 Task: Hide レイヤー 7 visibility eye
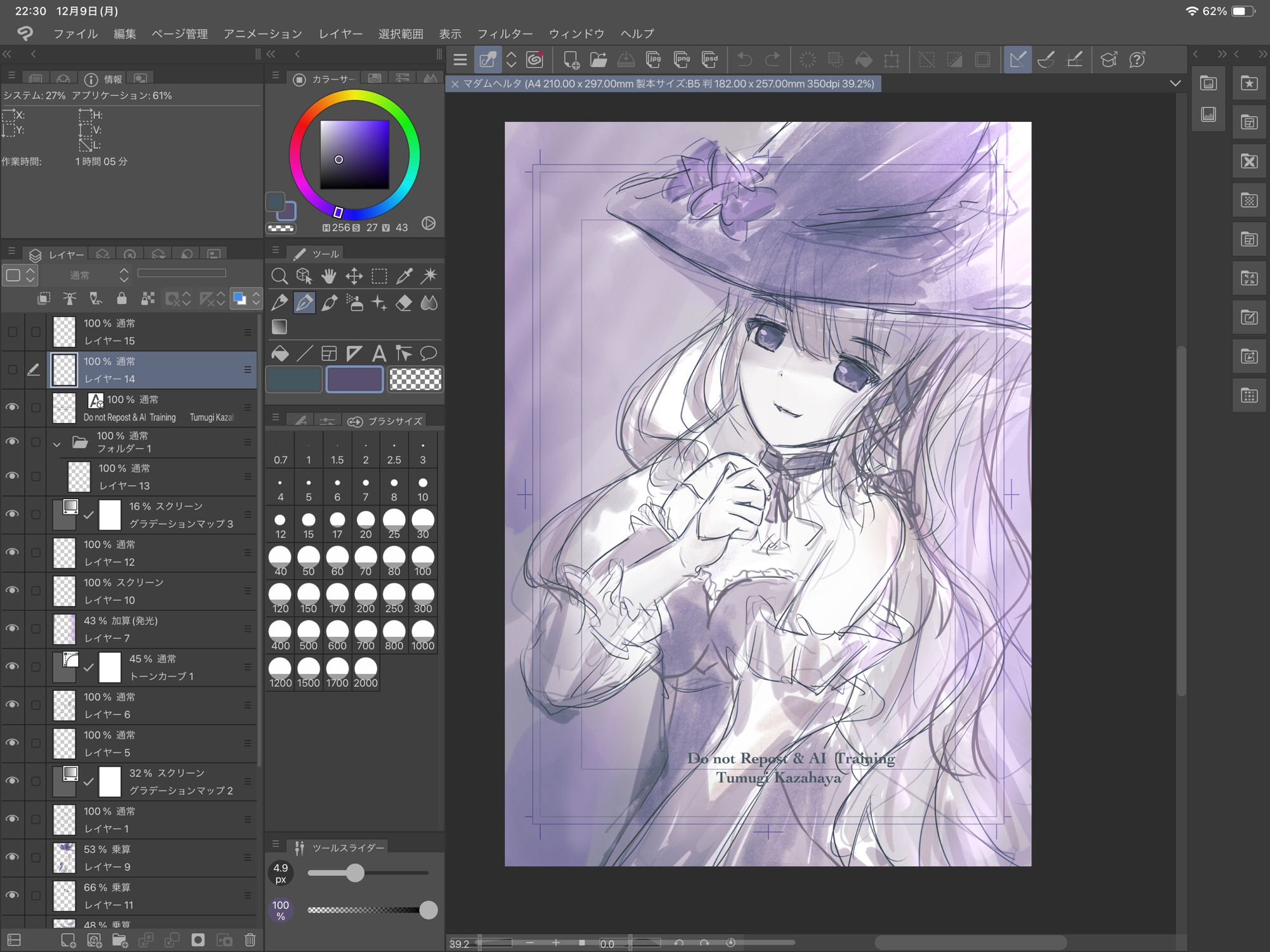click(12, 628)
